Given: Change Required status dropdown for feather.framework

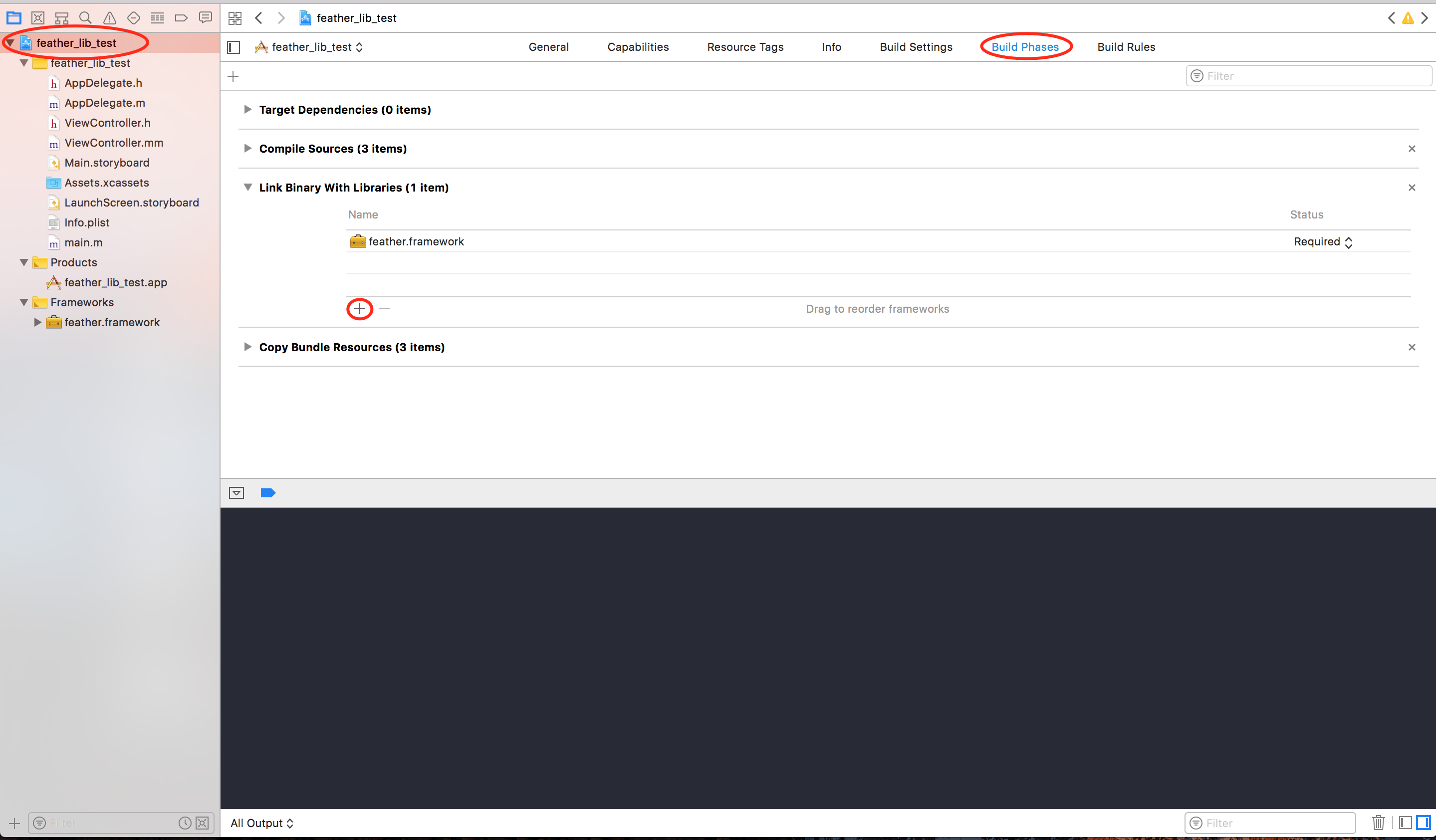Looking at the screenshot, I should (1323, 241).
